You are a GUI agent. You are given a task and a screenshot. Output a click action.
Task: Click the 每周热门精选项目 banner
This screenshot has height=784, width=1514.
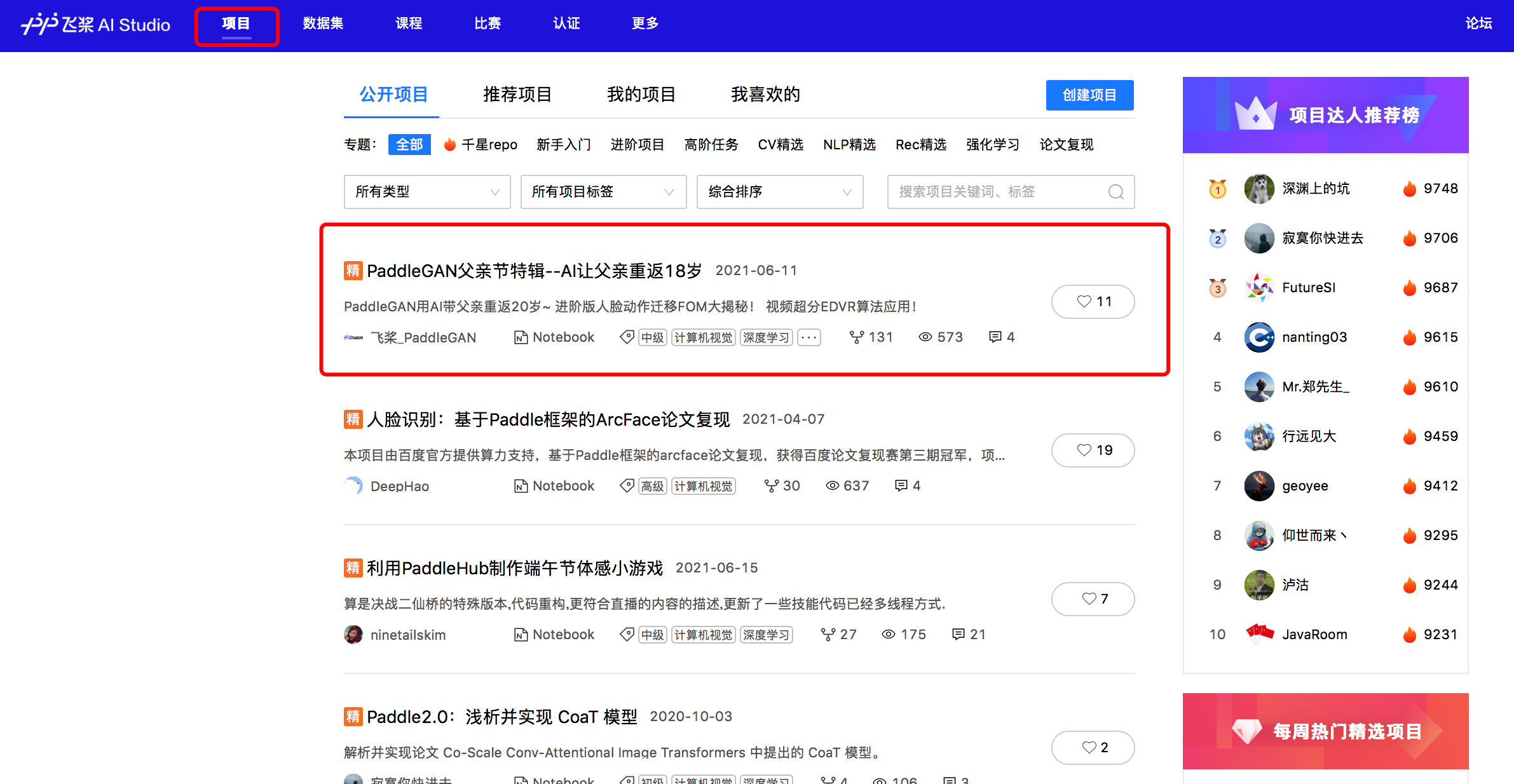pos(1325,731)
